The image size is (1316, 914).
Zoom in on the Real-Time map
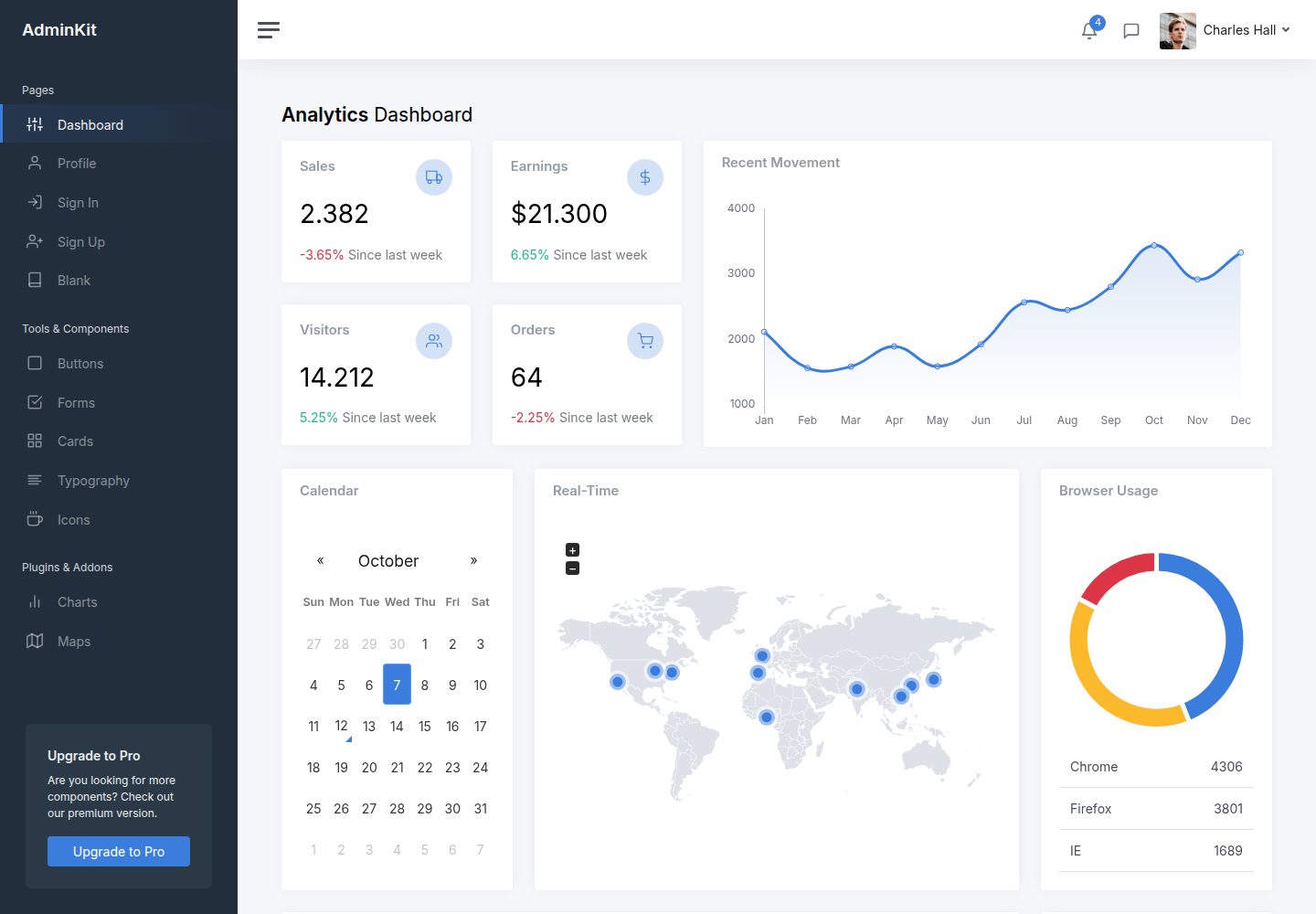[x=573, y=550]
